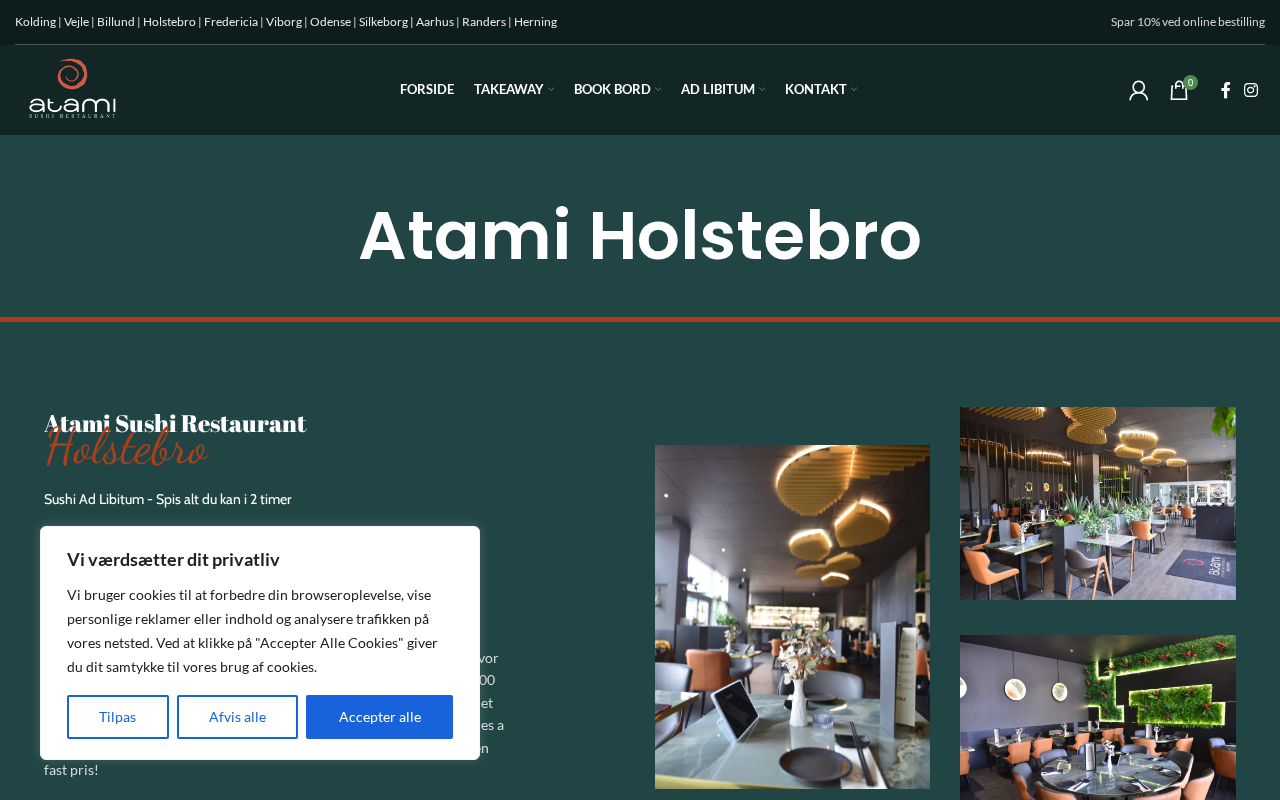
Task: Open the Takeaway menu item
Action: [508, 90]
